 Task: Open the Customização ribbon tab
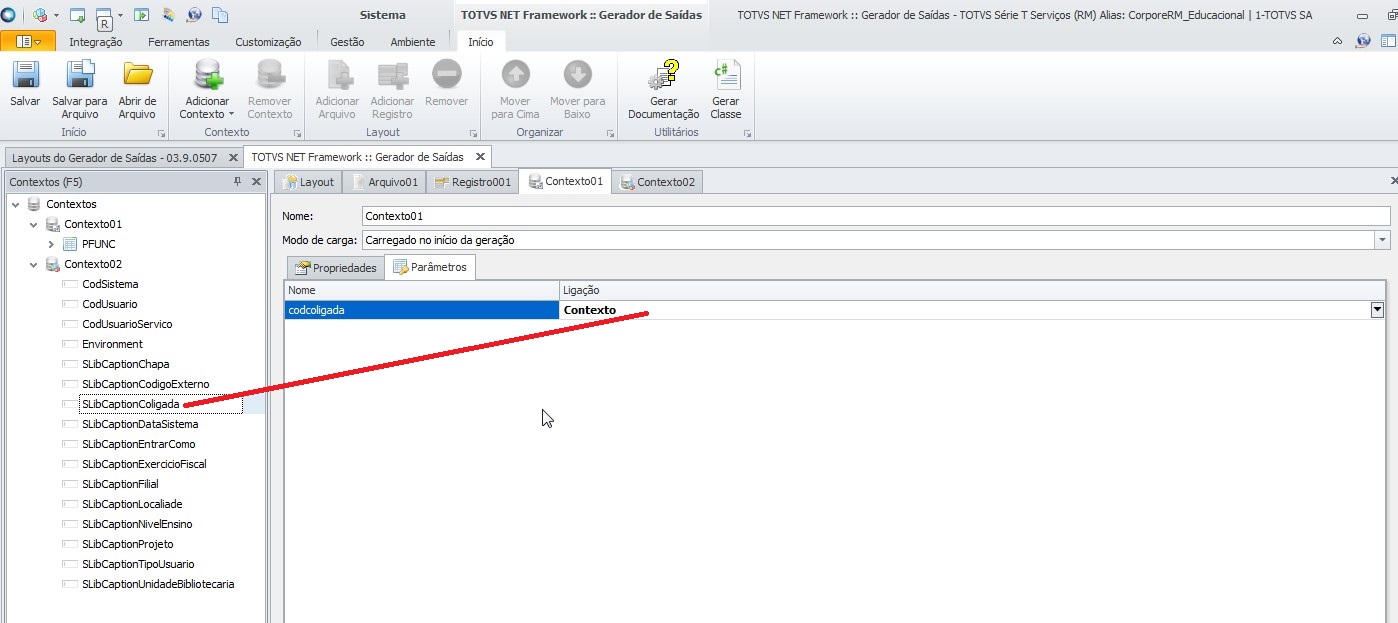(x=268, y=42)
